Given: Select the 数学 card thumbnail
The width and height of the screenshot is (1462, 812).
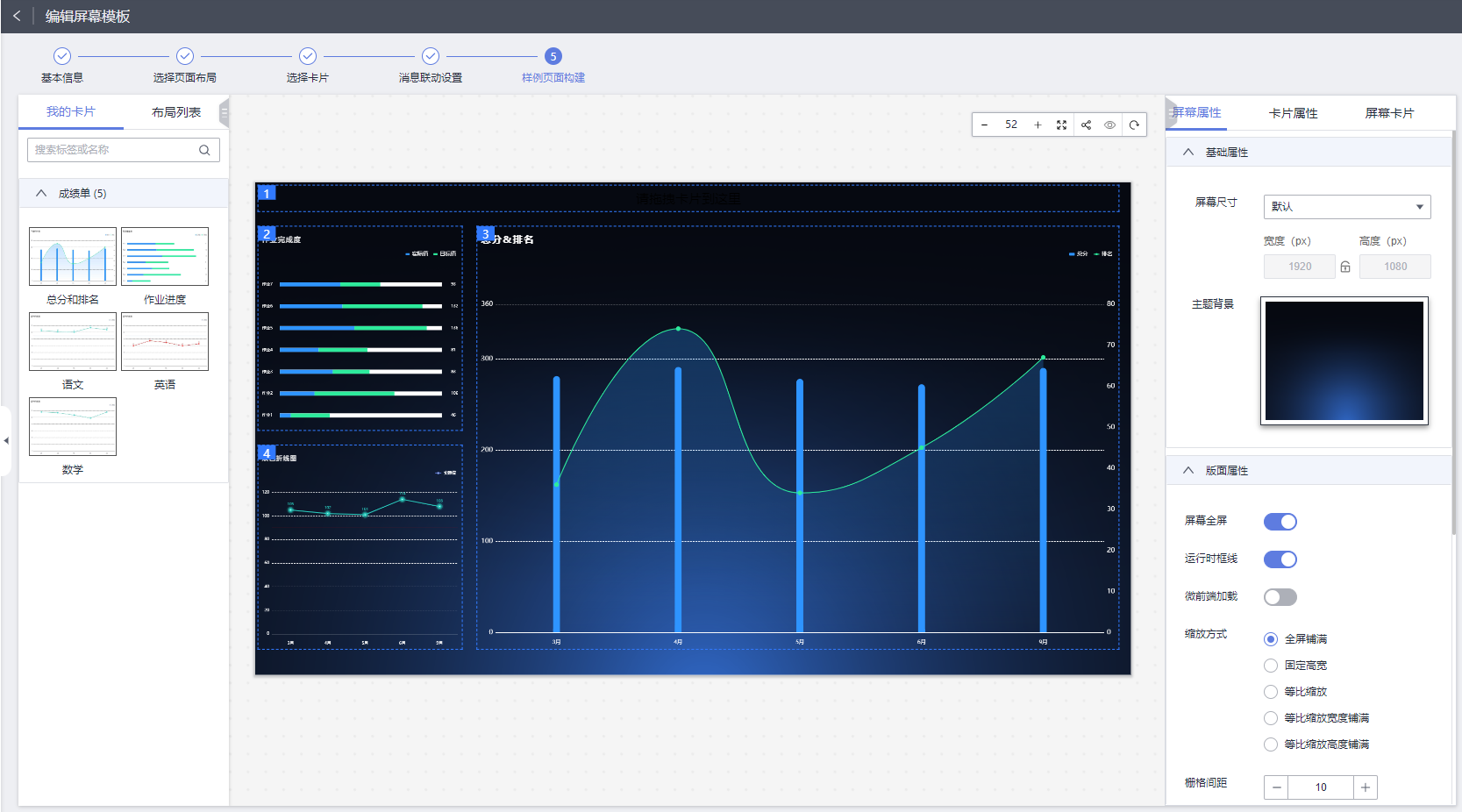Looking at the screenshot, I should [x=73, y=427].
